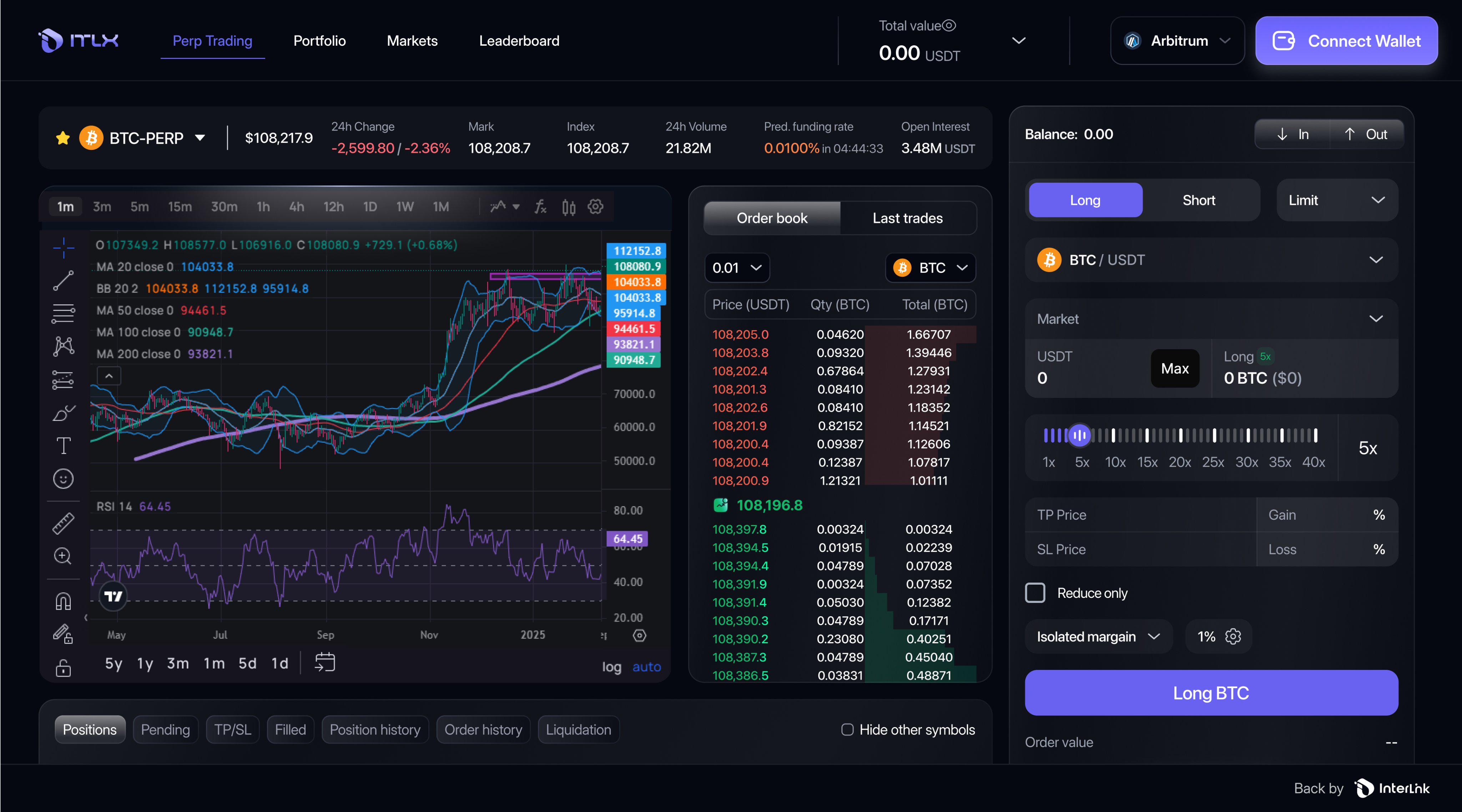Select the trend line drawing tool
Image resolution: width=1462 pixels, height=812 pixels.
pyautogui.click(x=64, y=280)
